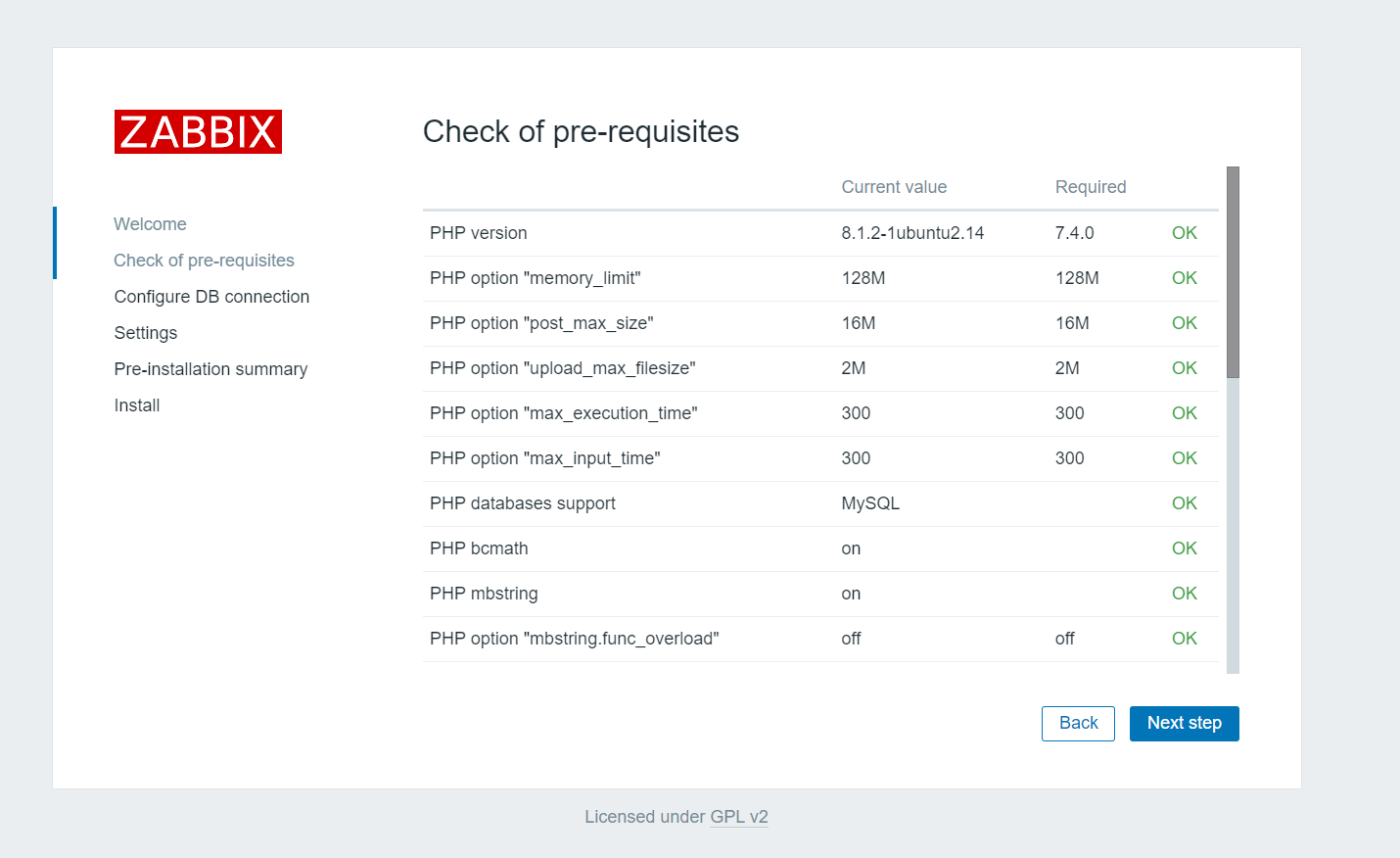Click the ZABBIX logo
1400x858 pixels.
point(198,132)
